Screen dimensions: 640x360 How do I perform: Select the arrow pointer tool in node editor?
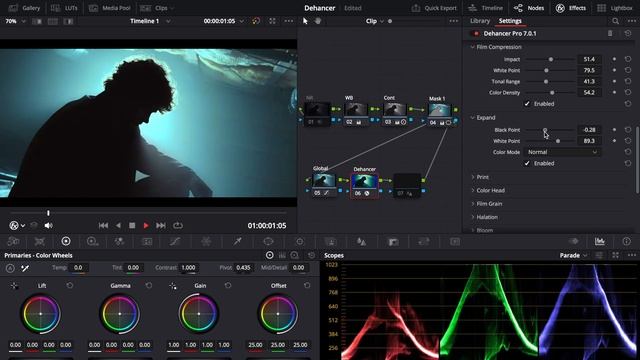point(305,21)
